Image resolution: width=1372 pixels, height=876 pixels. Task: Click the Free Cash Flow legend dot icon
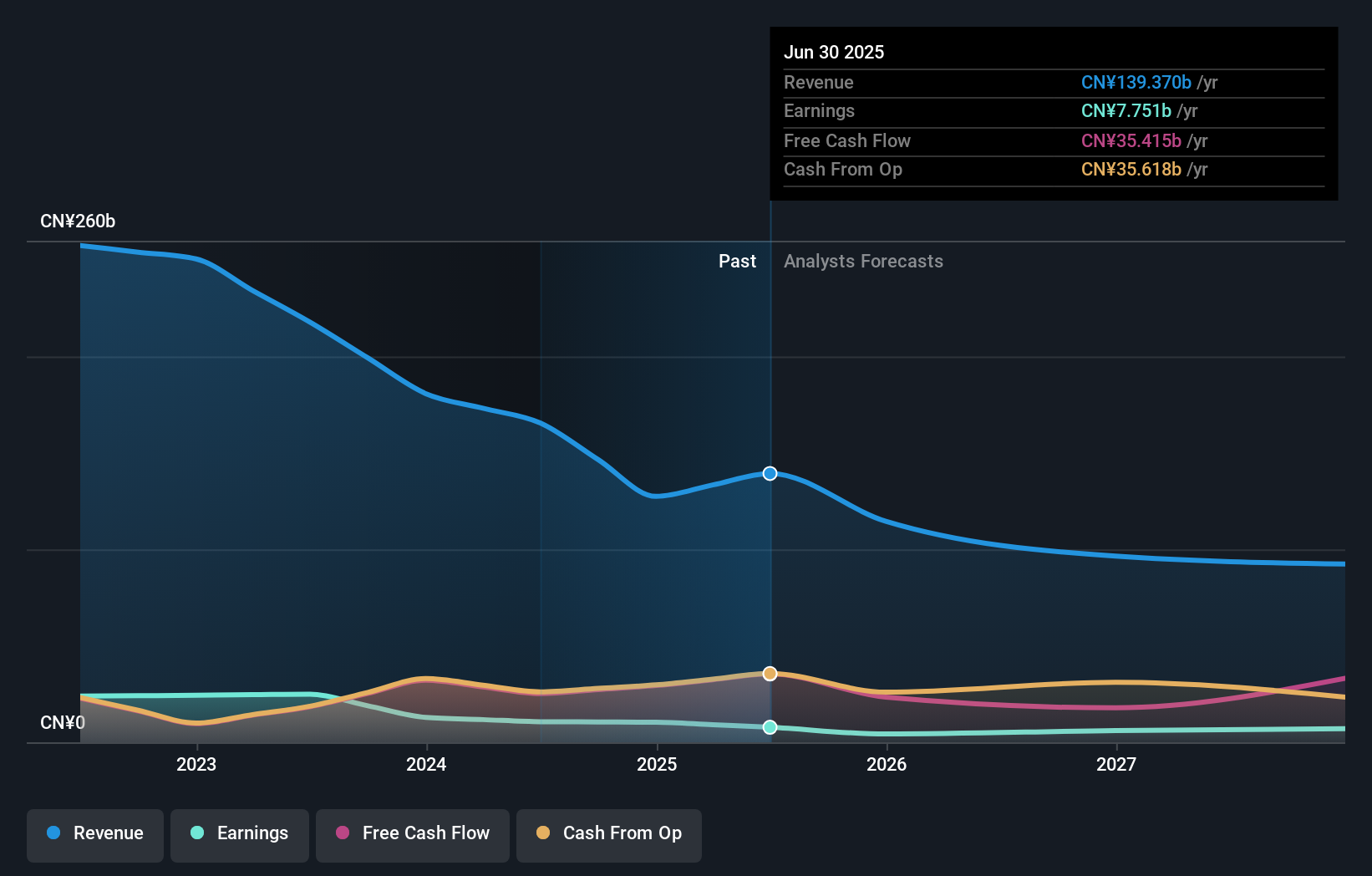point(342,833)
